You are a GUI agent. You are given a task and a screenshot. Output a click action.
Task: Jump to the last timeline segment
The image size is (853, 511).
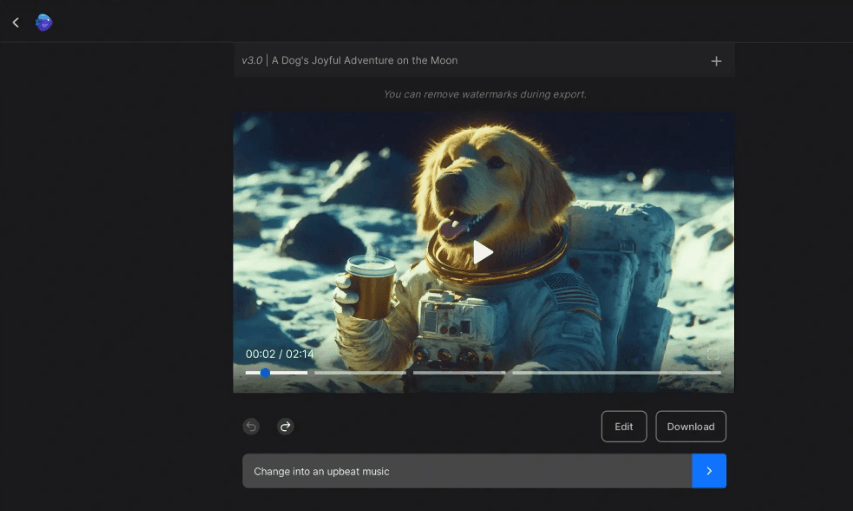616,373
